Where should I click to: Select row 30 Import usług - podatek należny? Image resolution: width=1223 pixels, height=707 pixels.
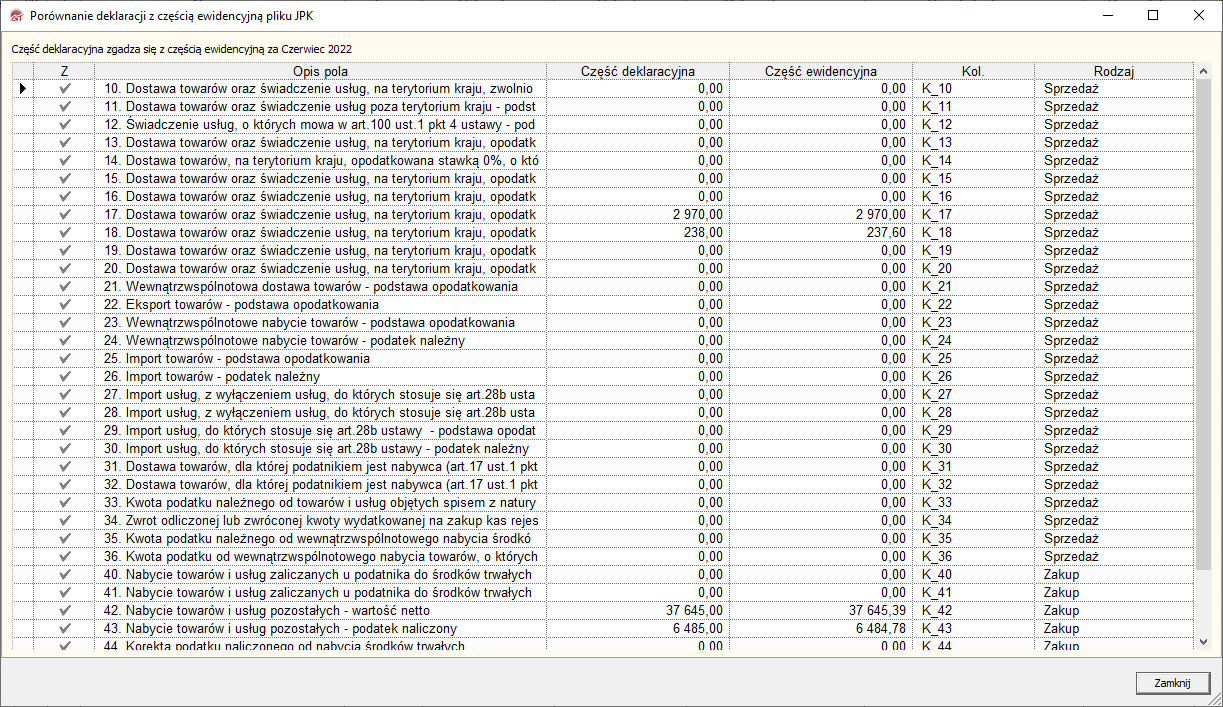pos(321,449)
